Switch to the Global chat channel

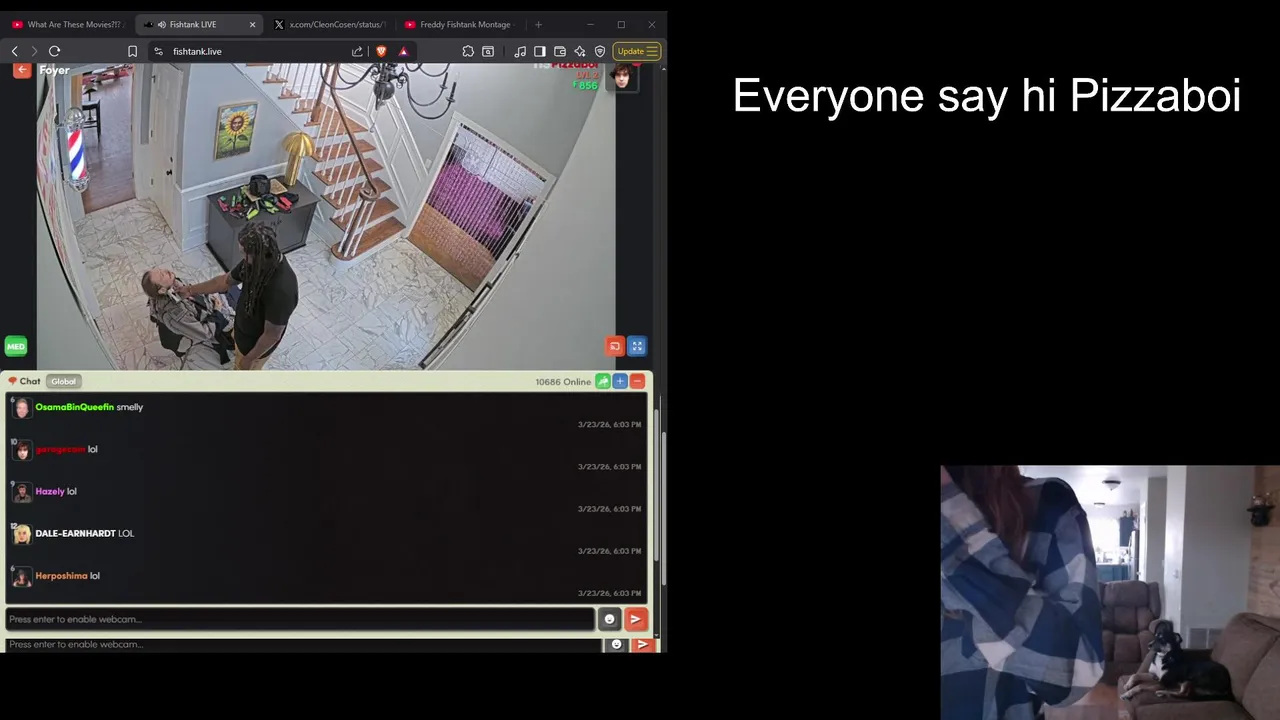(x=63, y=381)
